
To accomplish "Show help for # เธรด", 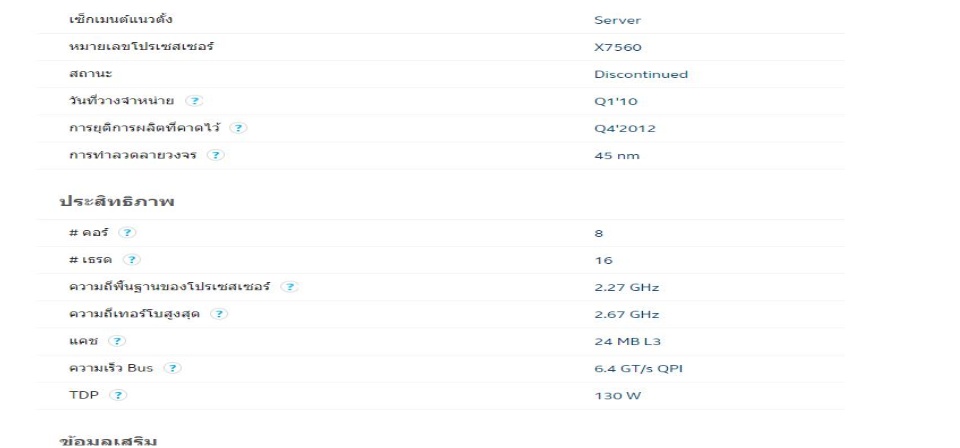I will pyautogui.click(x=132, y=259).
